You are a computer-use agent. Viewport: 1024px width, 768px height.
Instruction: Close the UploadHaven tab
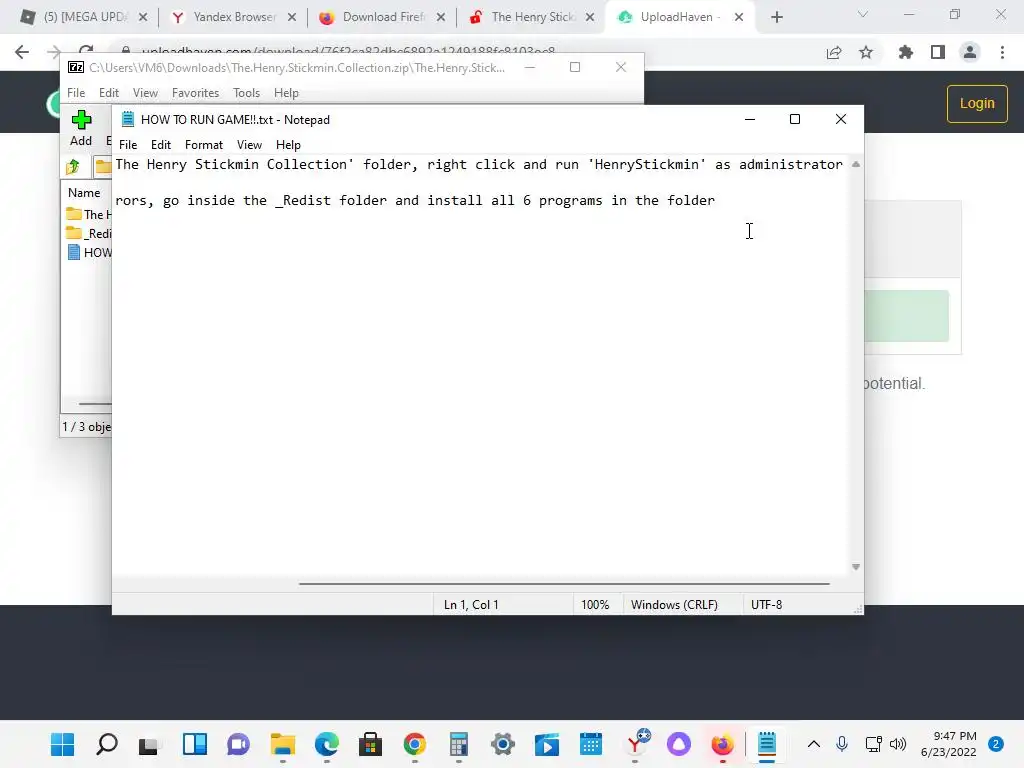coord(739,17)
